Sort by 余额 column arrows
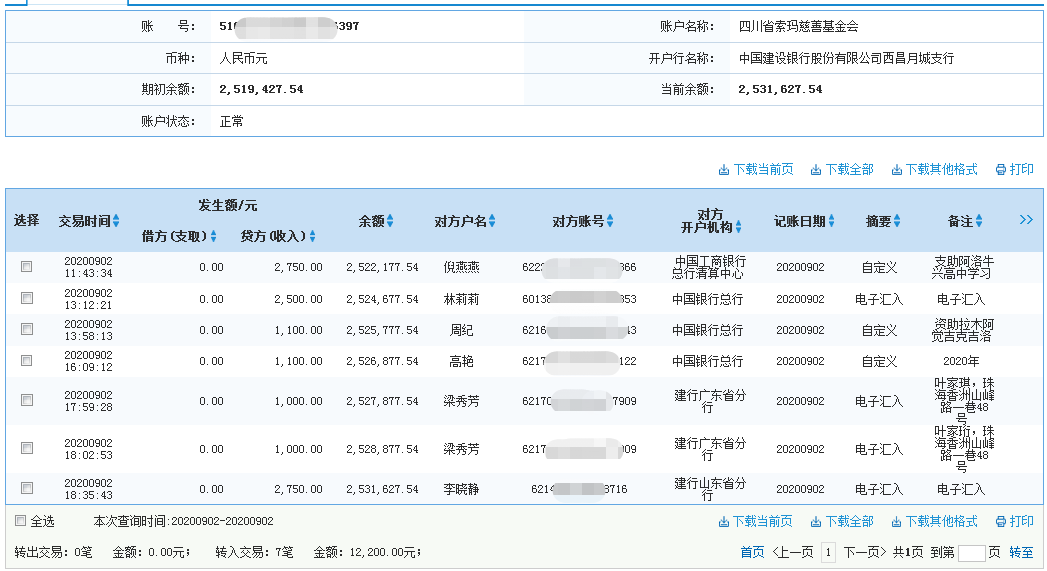The image size is (1047, 571). [390, 220]
